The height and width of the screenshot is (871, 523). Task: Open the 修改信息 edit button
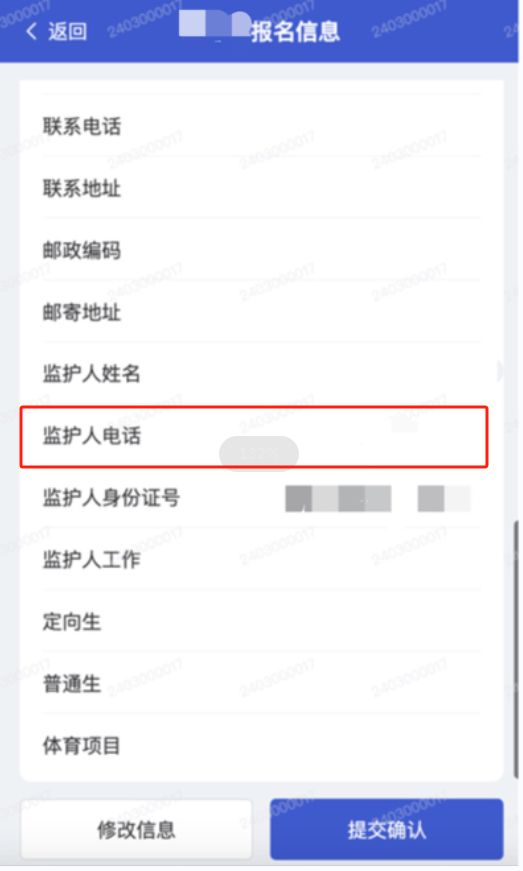136,829
